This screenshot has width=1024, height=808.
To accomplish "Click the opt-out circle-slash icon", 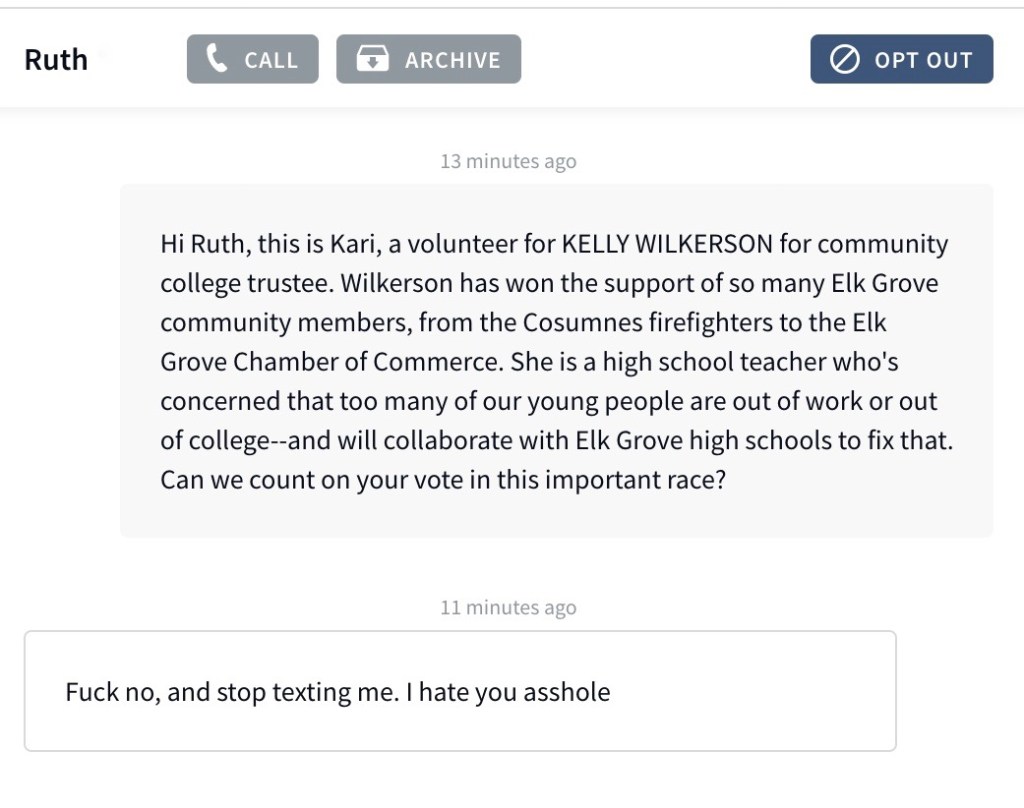I will [845, 59].
